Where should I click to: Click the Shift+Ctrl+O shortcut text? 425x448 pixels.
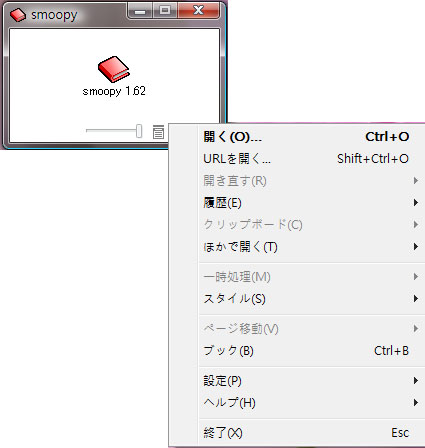coord(373,159)
